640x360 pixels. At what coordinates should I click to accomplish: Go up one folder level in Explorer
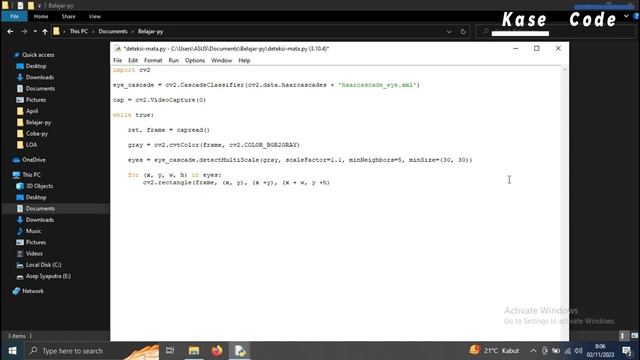(44, 31)
